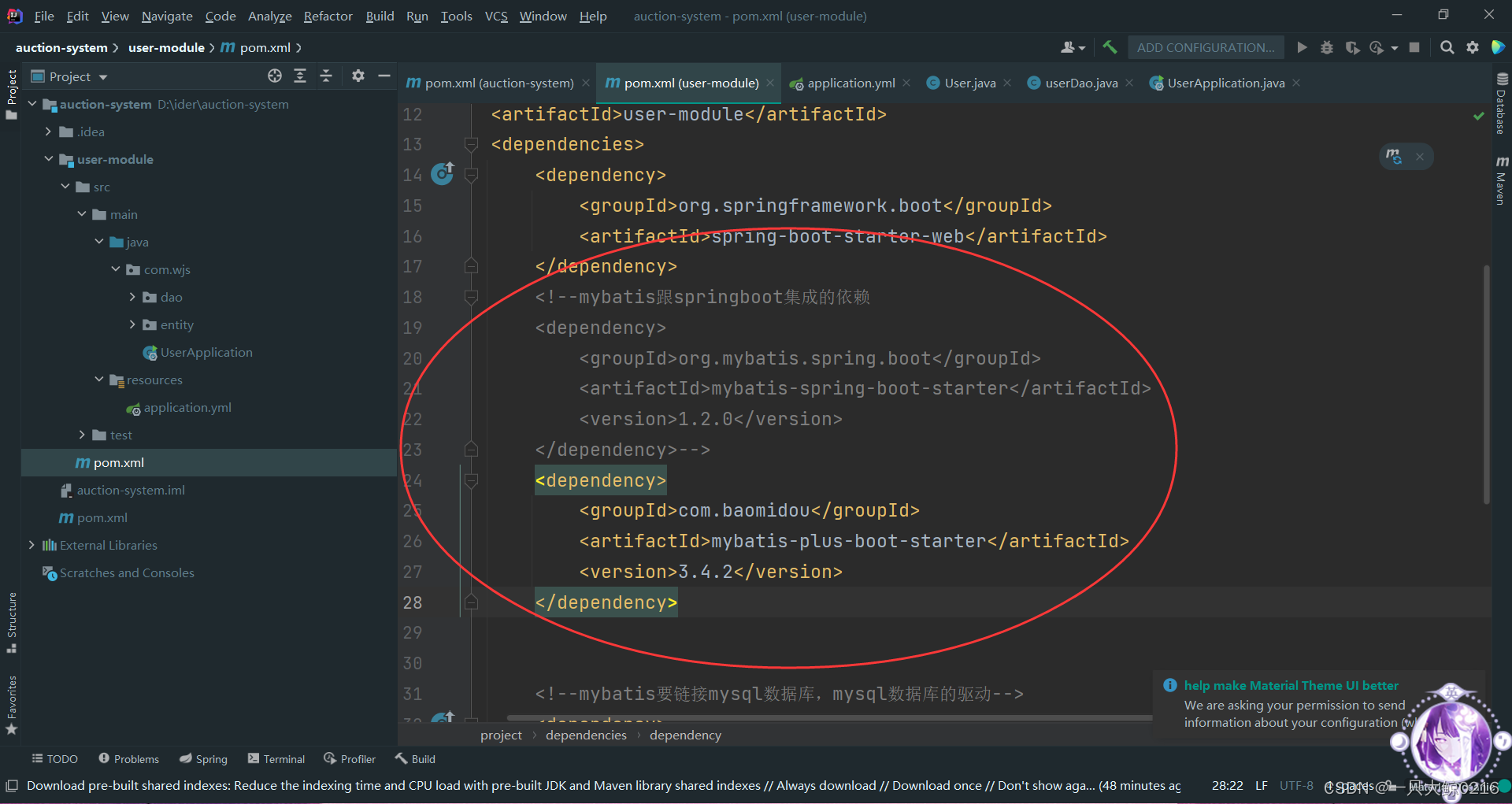
Task: Toggle the Database tool window stripe
Action: click(x=1502, y=102)
